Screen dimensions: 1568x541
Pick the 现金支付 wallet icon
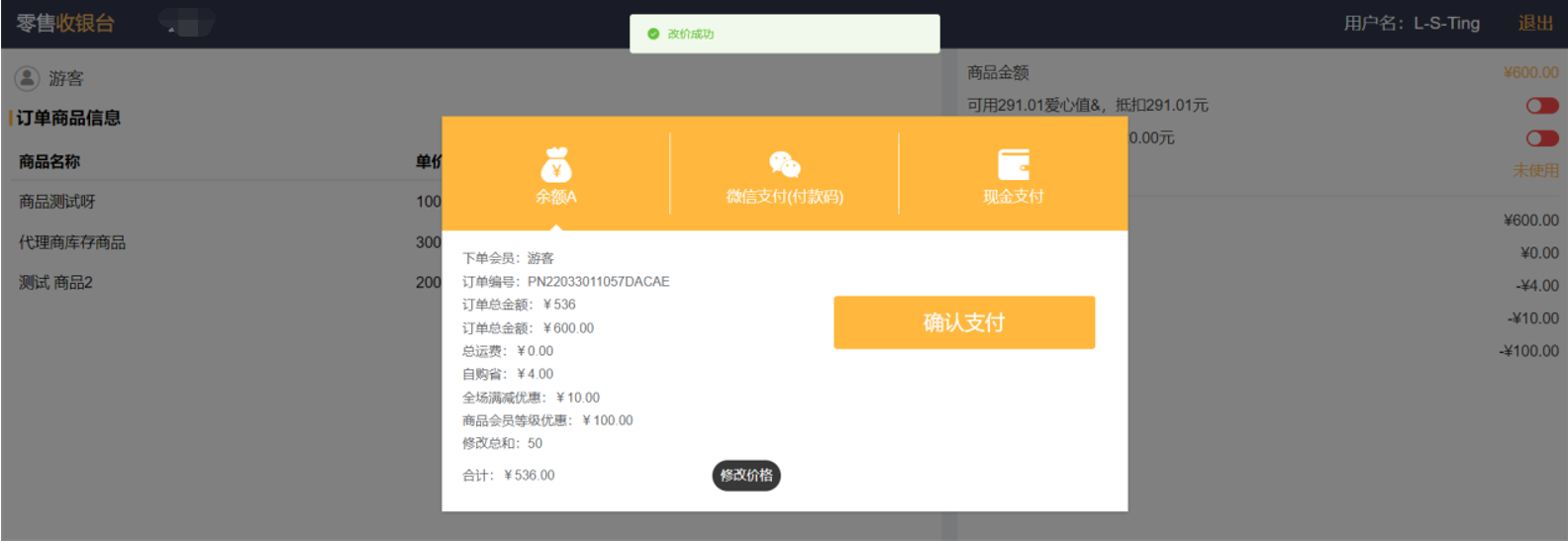[1013, 164]
